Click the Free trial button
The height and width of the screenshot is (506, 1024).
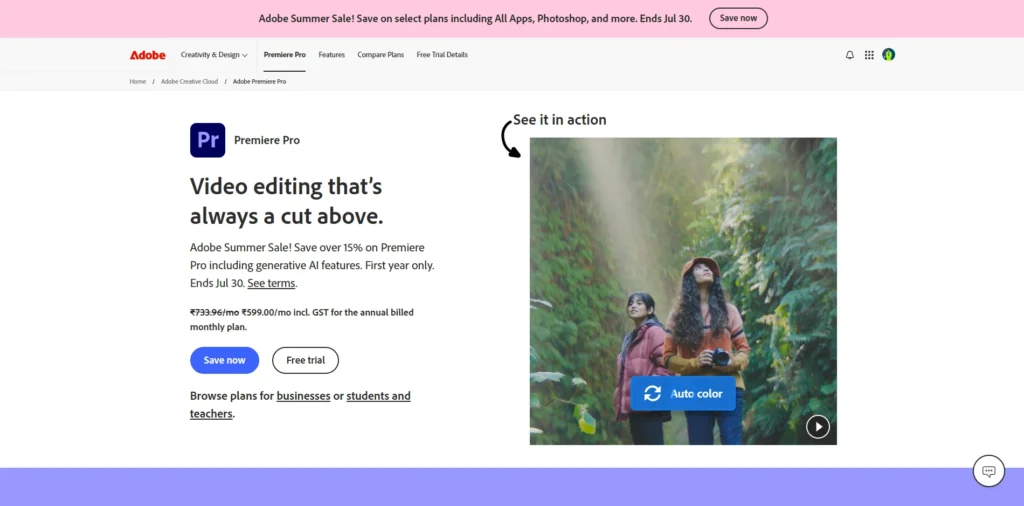306,360
